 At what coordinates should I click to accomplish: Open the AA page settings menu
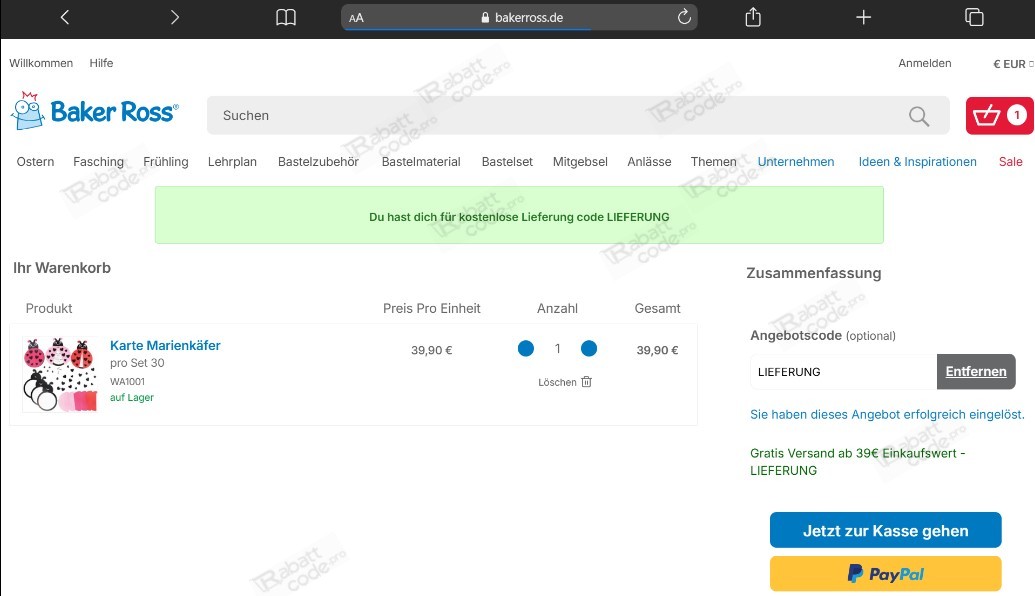[x=355, y=17]
